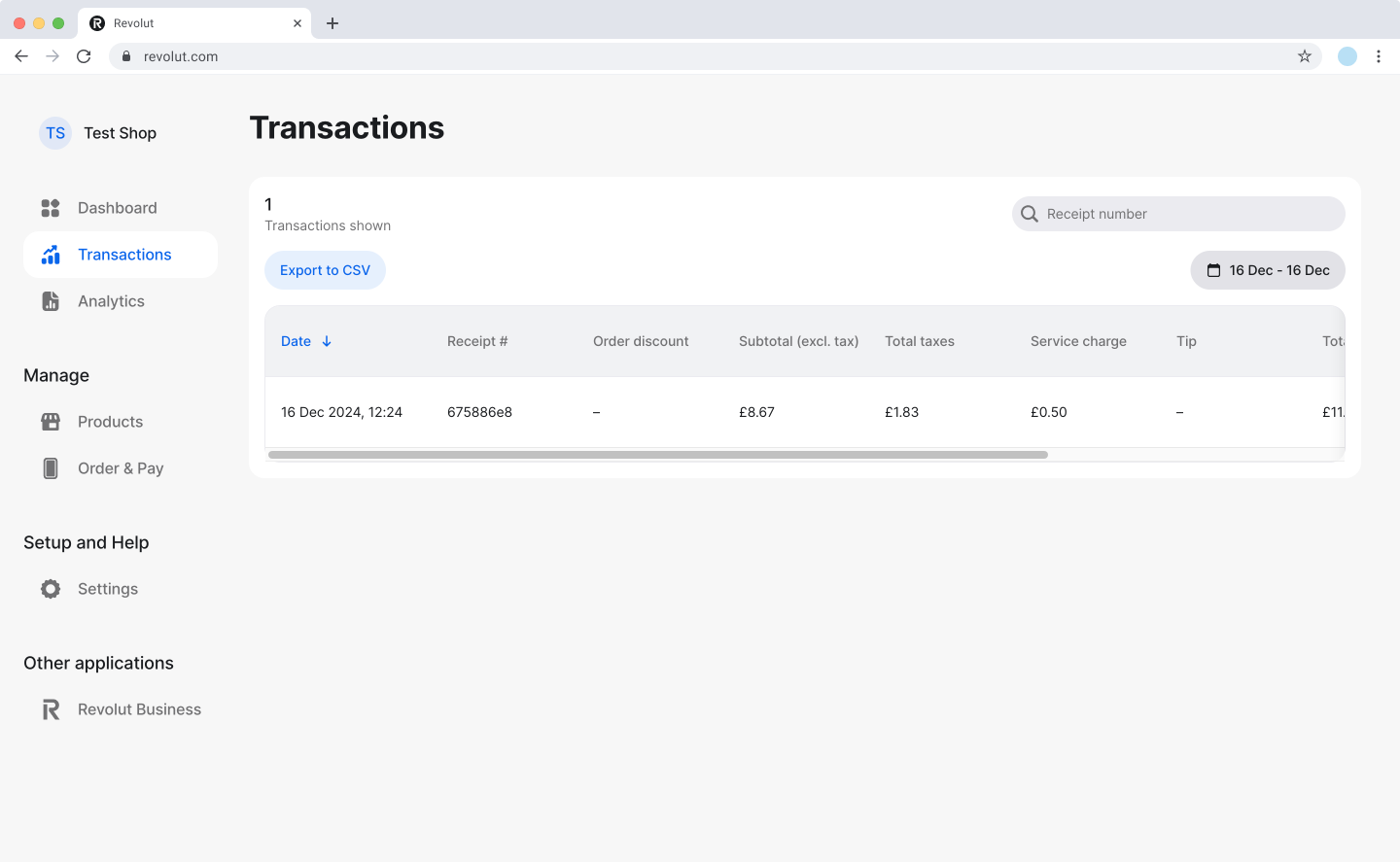Reload the page with refresh icon

(x=84, y=56)
